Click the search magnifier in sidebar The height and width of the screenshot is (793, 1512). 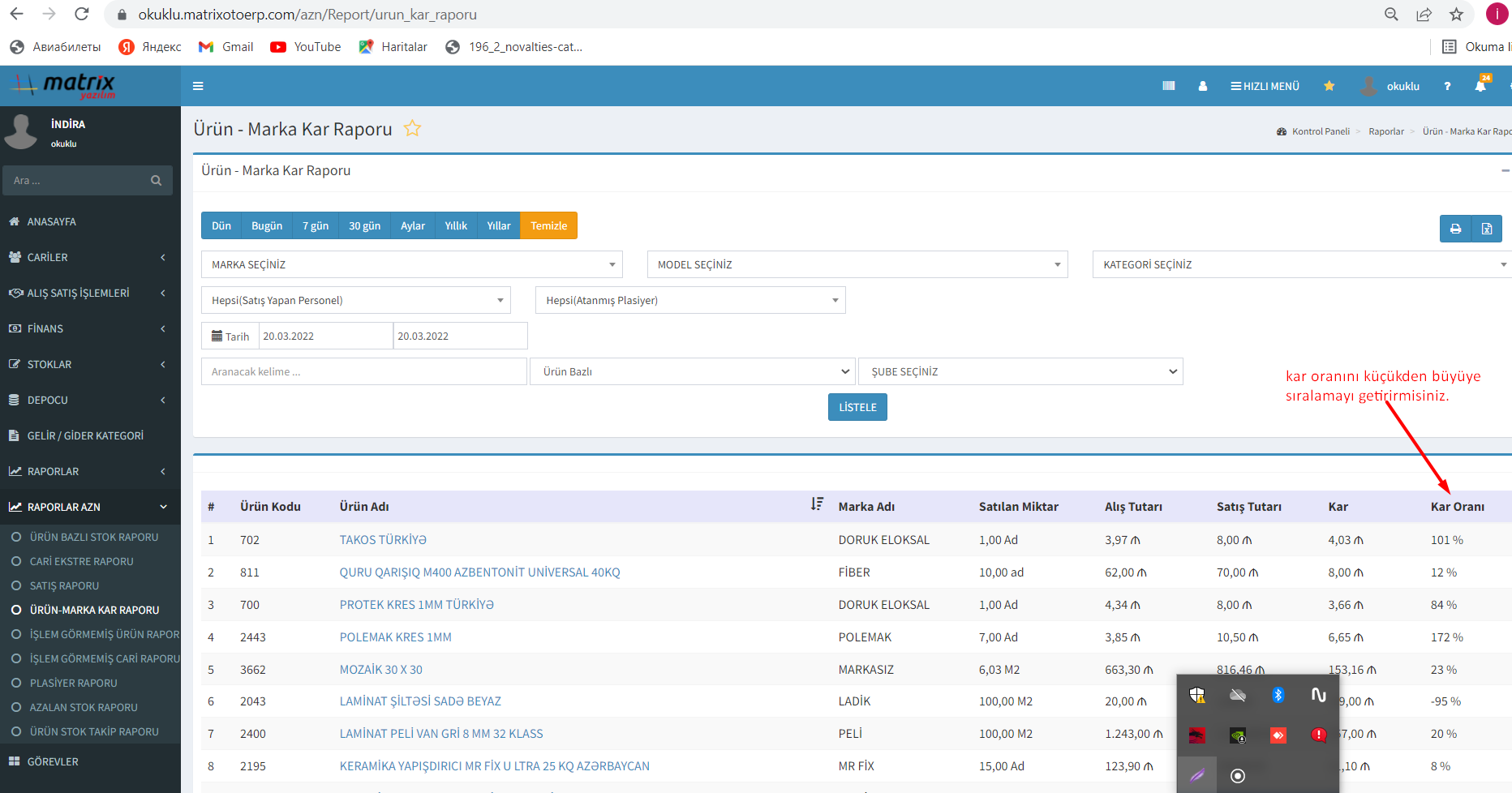pos(156,181)
